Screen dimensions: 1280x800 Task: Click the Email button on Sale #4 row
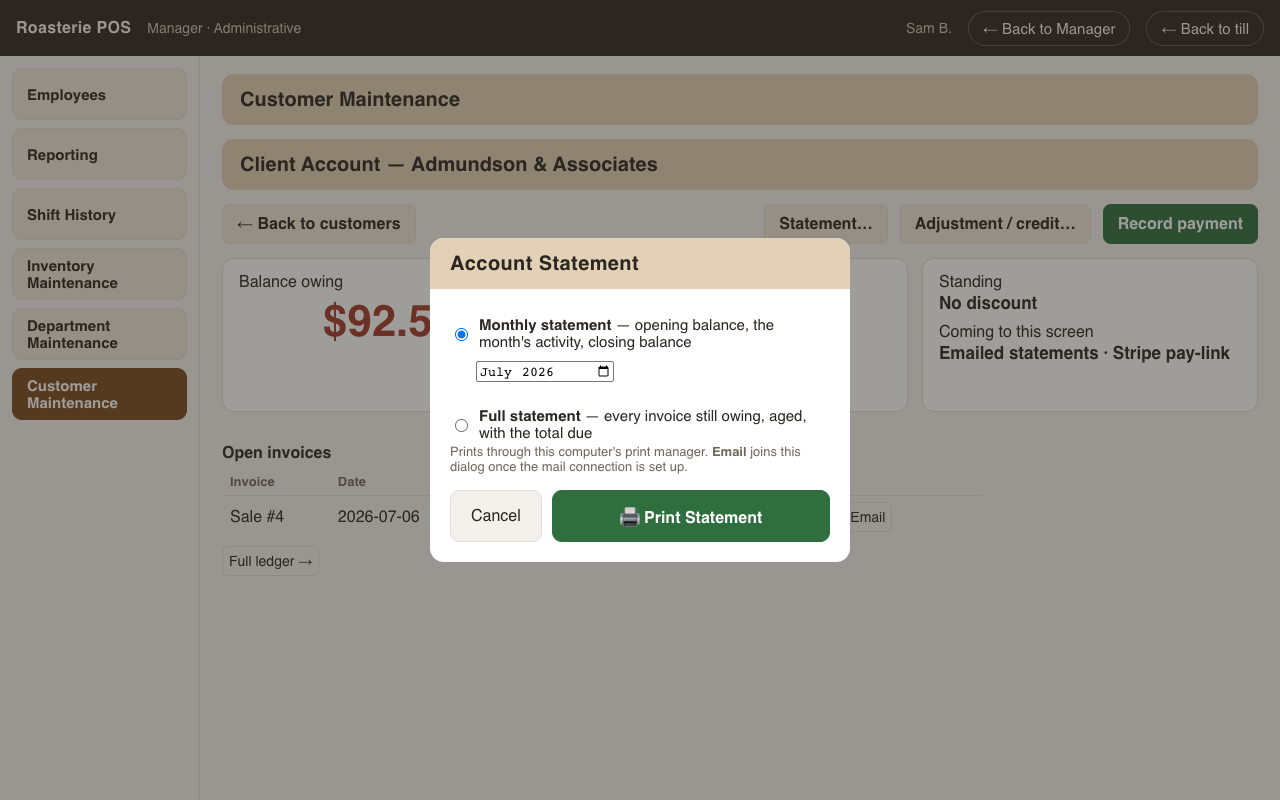click(x=867, y=517)
